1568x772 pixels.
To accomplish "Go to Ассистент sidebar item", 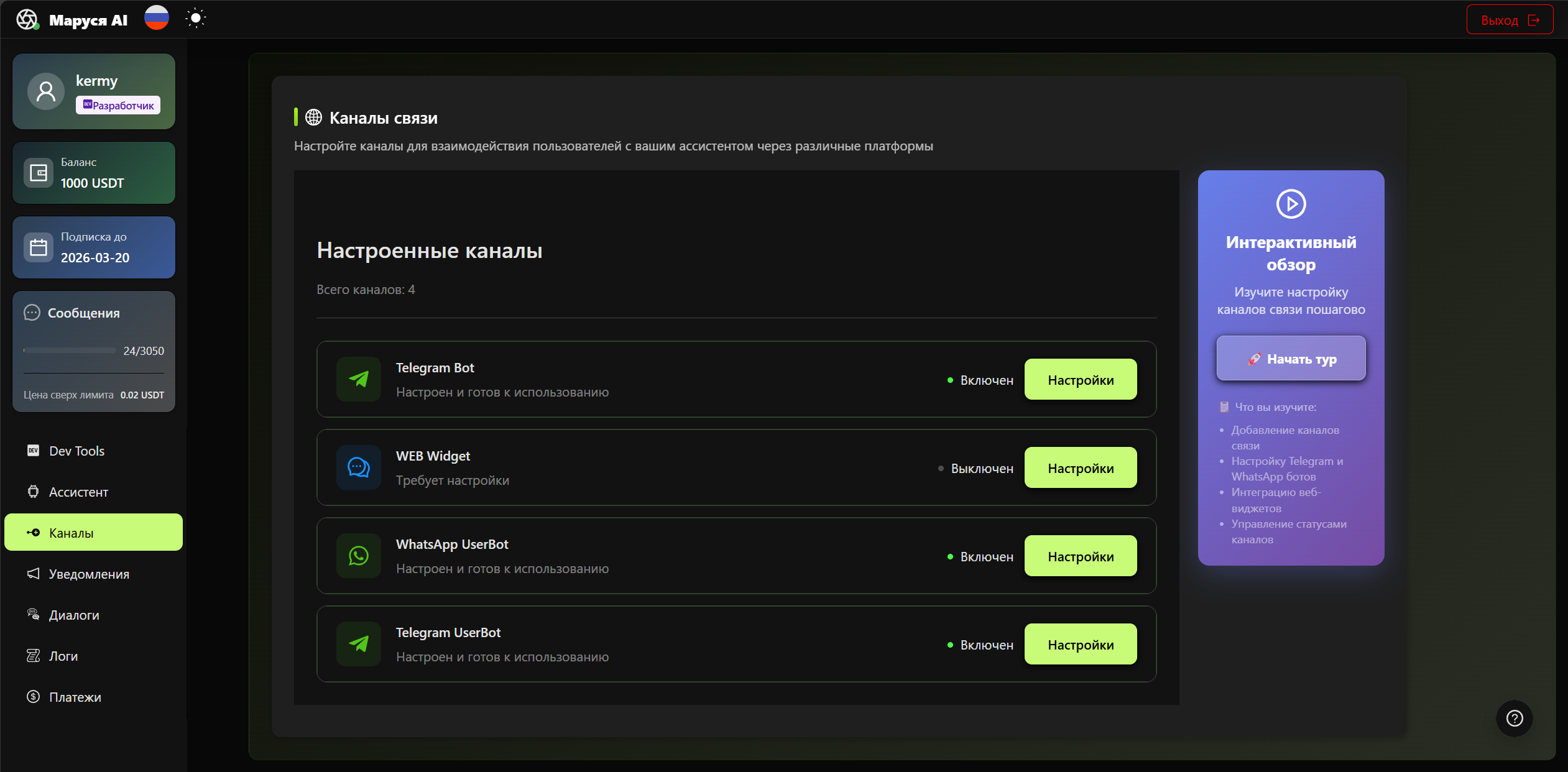I will [x=78, y=492].
